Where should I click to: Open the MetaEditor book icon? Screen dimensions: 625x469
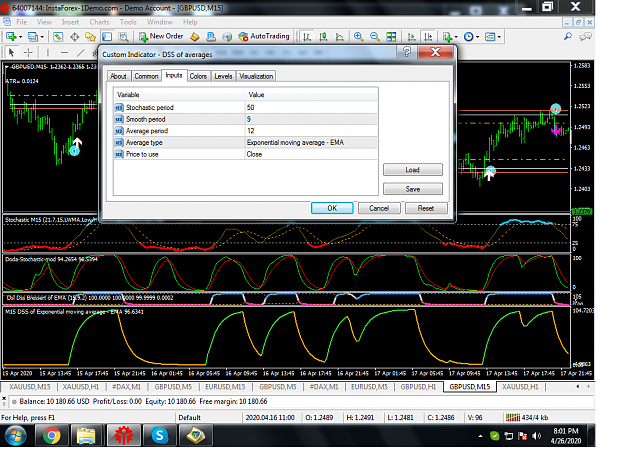coord(195,37)
